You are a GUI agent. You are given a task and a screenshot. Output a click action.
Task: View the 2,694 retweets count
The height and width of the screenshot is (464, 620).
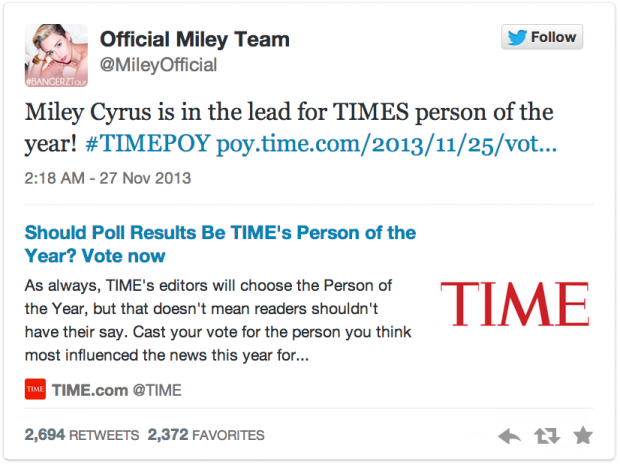tap(82, 435)
